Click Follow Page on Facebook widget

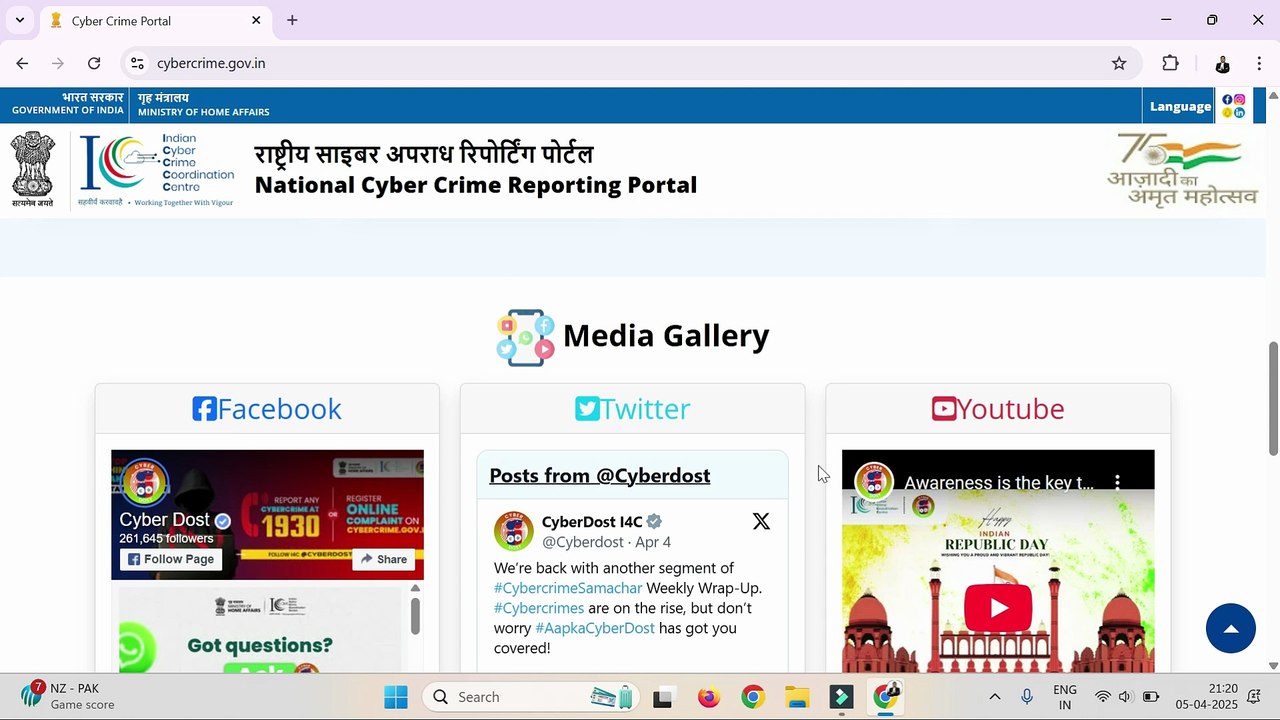[x=171, y=559]
